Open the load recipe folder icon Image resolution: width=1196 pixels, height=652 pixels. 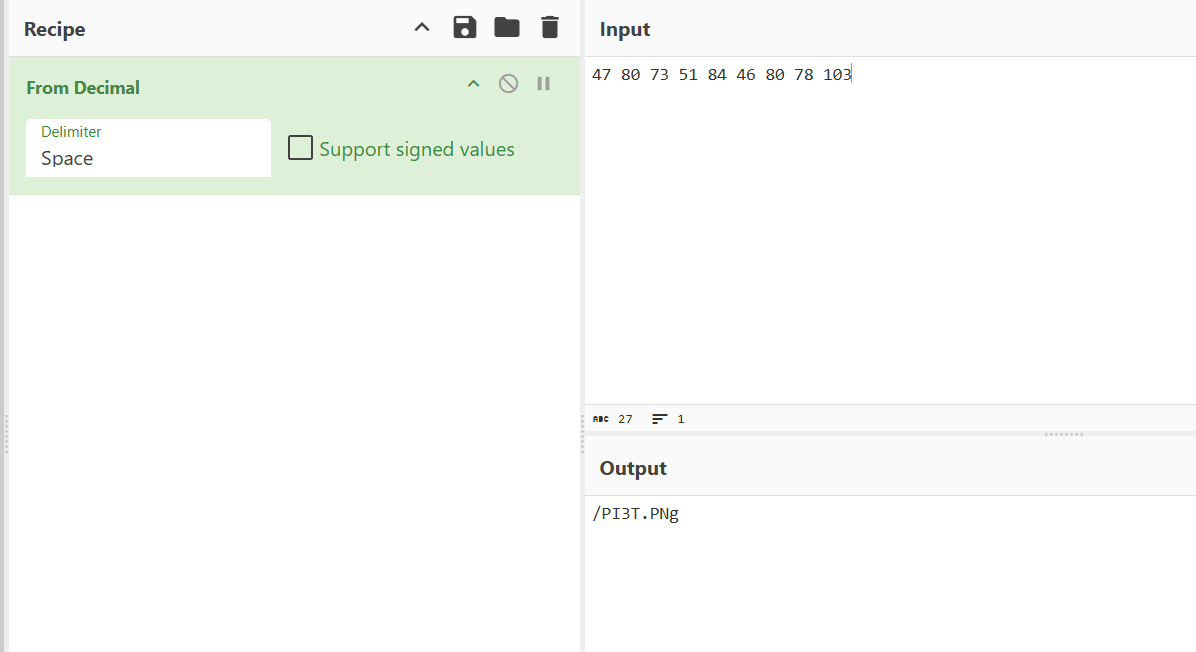(507, 28)
